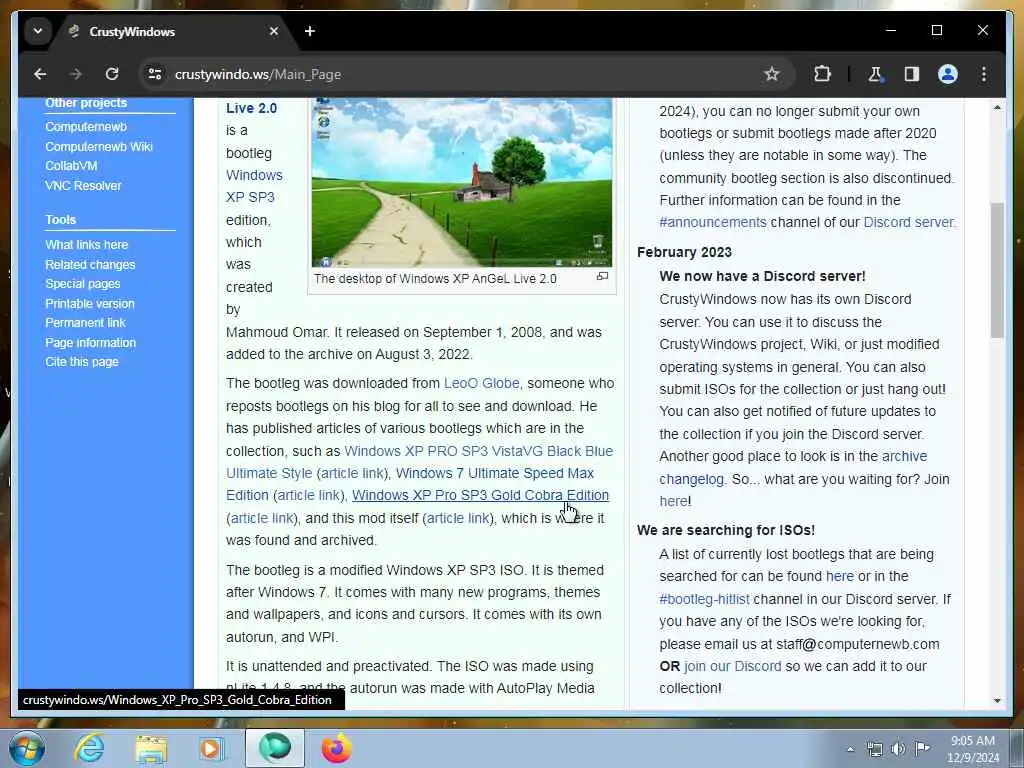Select the CrustyWindows tab

(x=174, y=31)
